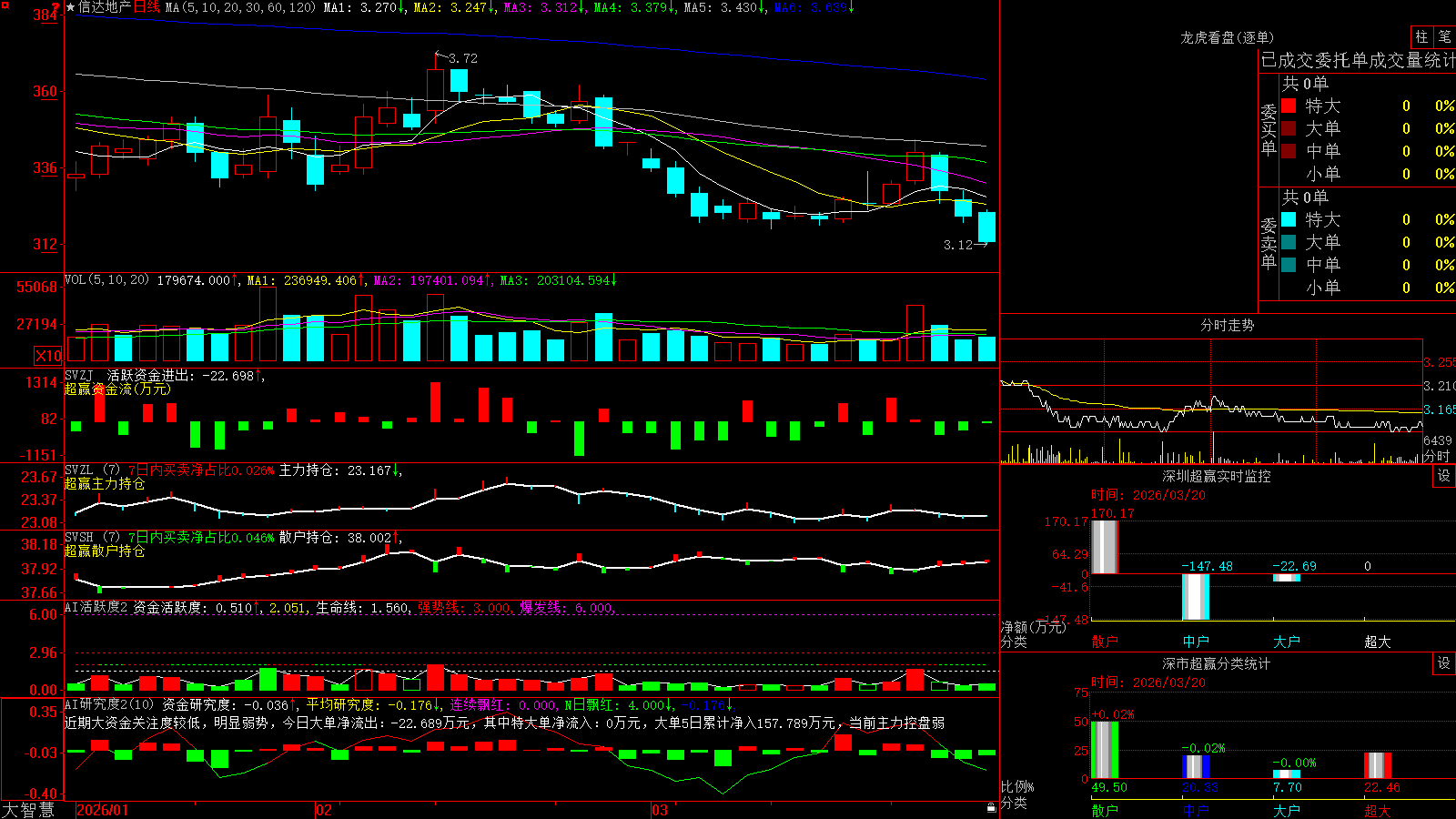
Task: Click the 超赢资金流(万元) label
Action: click(117, 389)
